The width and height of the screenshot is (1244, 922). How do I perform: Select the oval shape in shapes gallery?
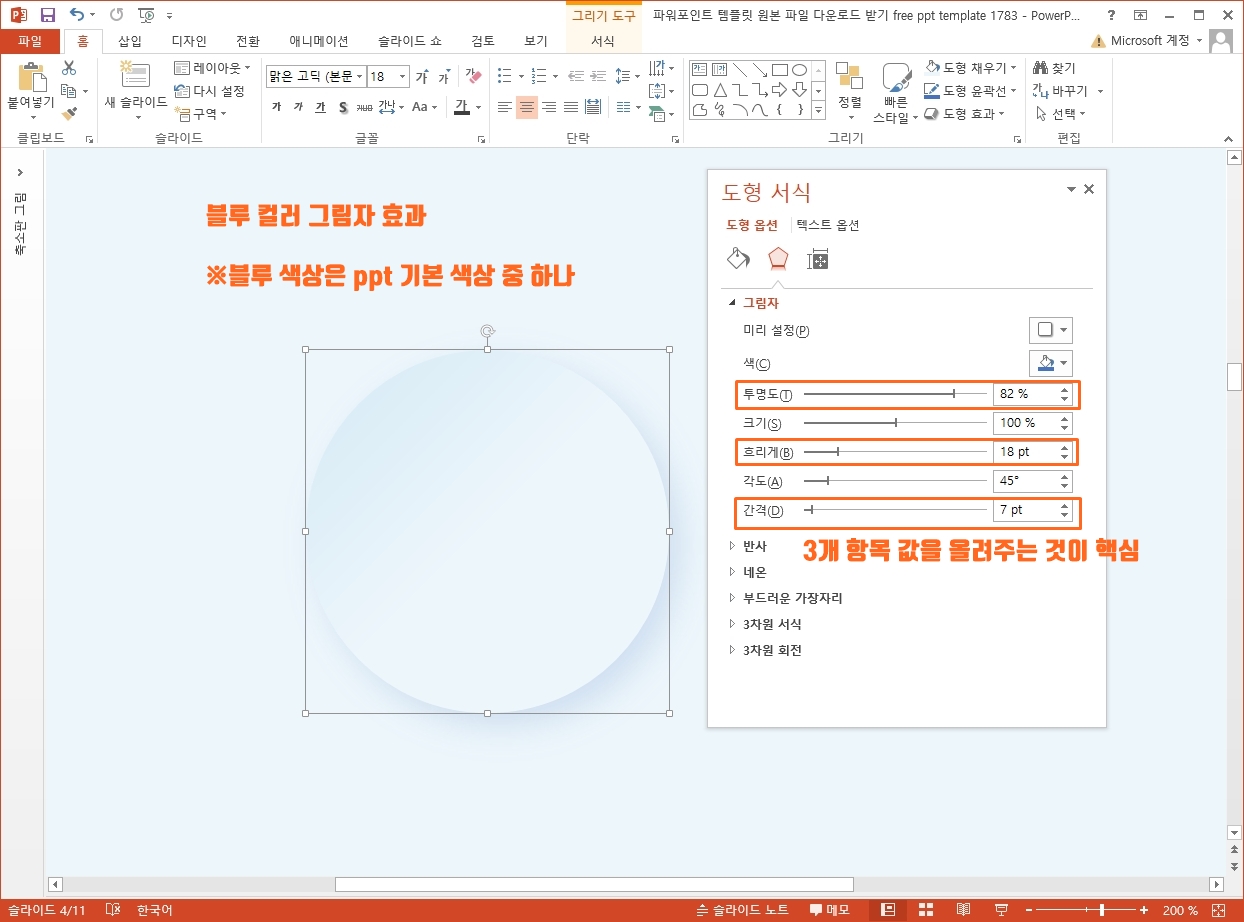click(799, 70)
